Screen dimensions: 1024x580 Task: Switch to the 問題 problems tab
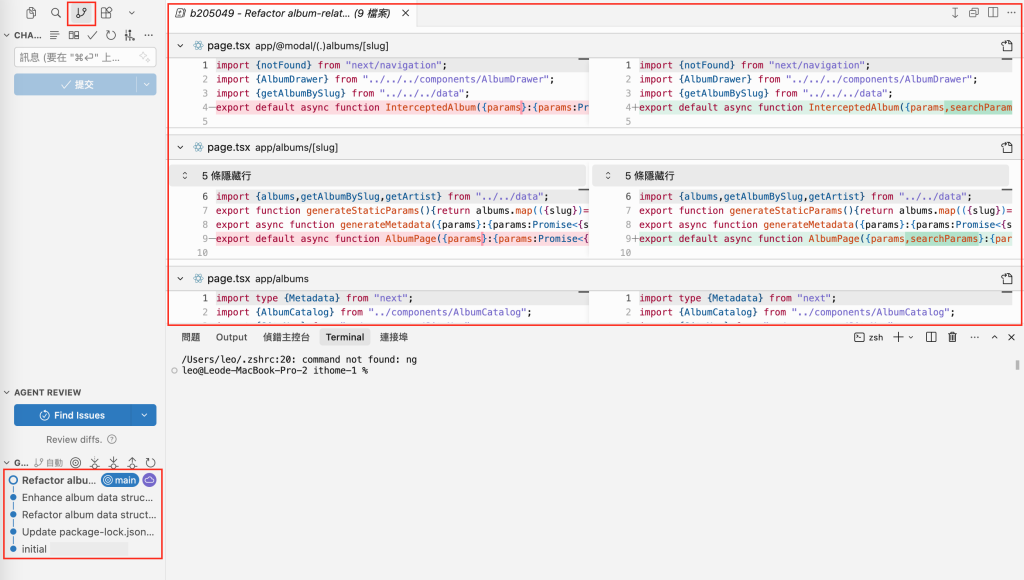[191, 337]
